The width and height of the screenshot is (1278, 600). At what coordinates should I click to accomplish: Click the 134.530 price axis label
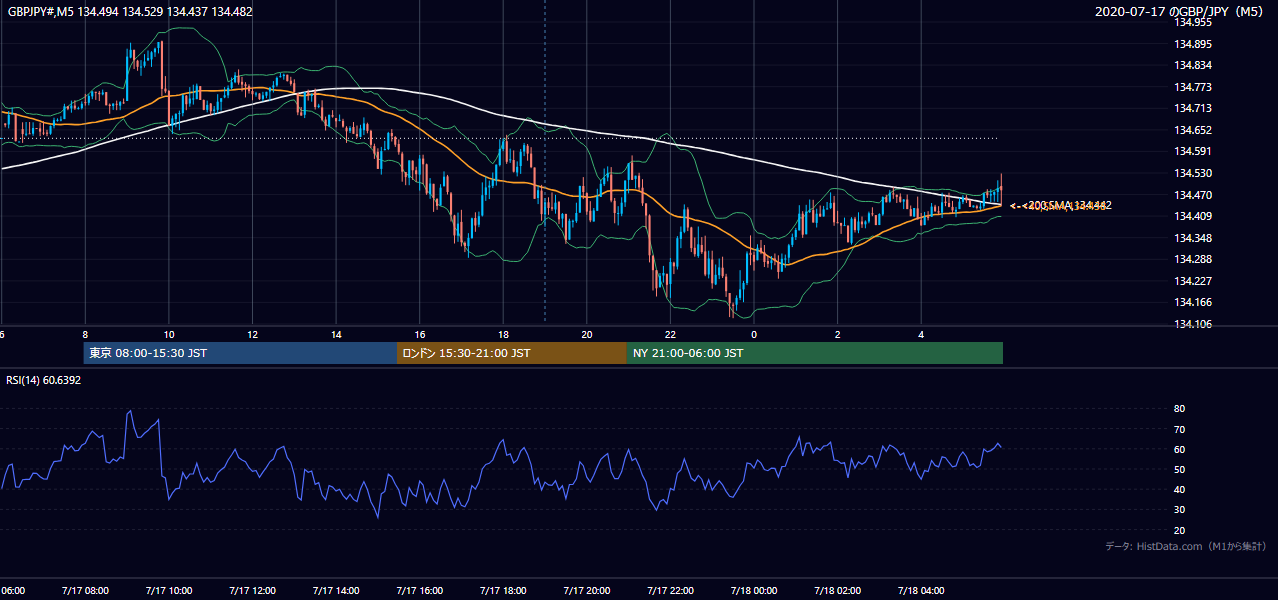tap(1193, 173)
